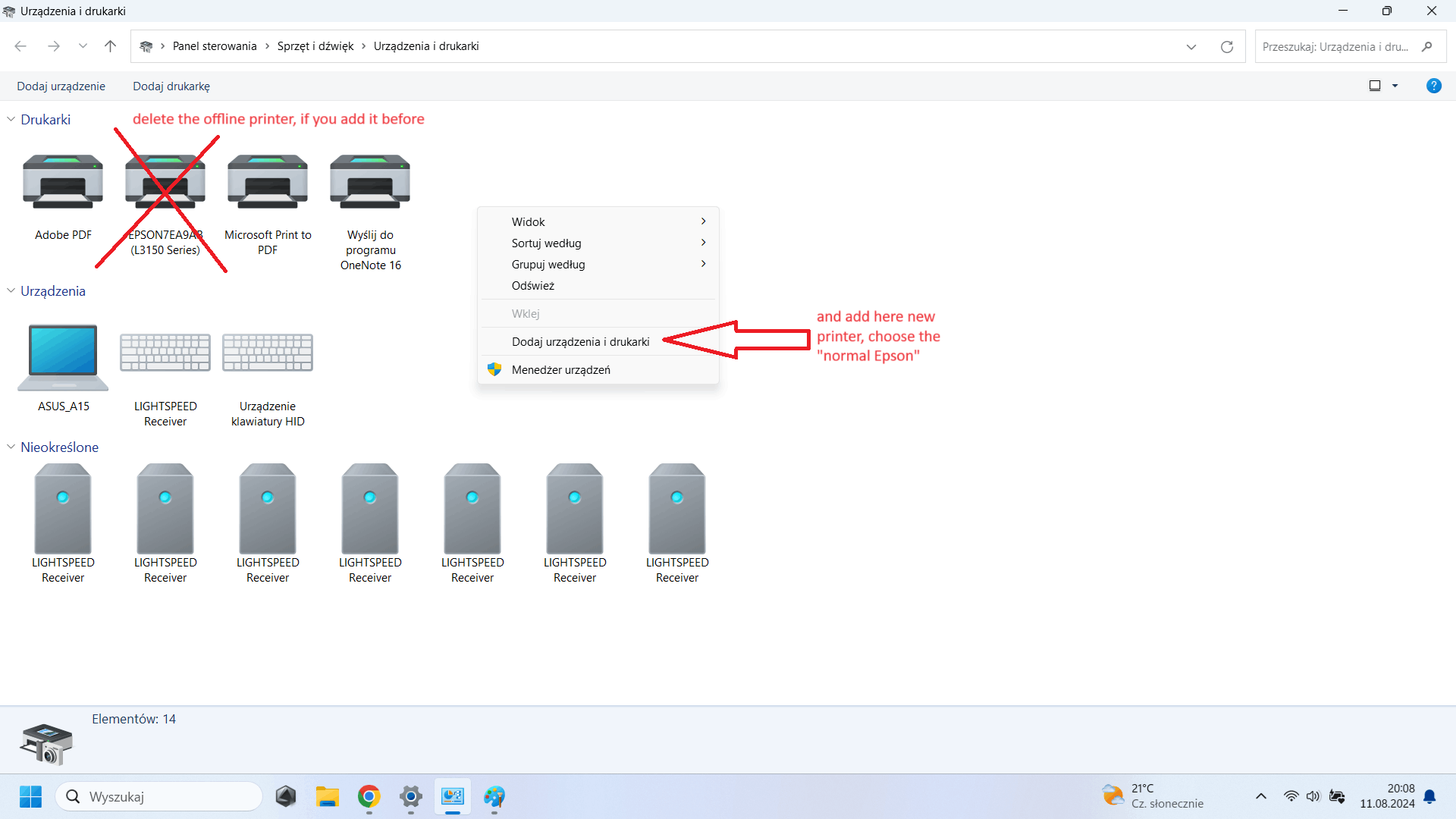
Task: Select the OneNote 16 printer icon
Action: click(370, 182)
